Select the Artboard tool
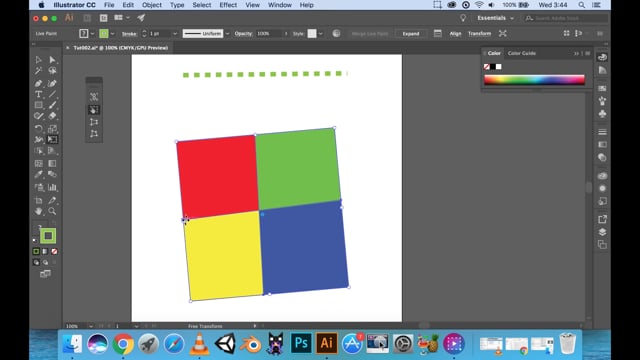This screenshot has height=360, width=640. [38, 200]
